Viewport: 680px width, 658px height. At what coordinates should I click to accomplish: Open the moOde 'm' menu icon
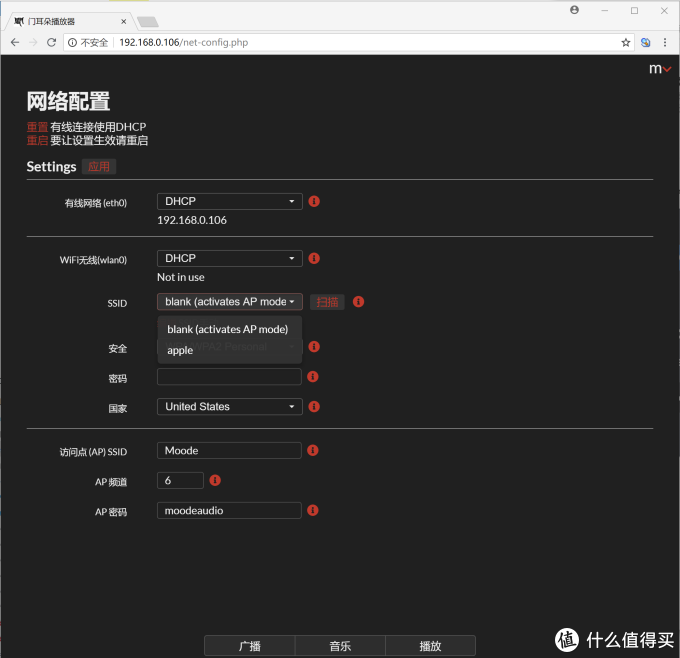[x=660, y=69]
